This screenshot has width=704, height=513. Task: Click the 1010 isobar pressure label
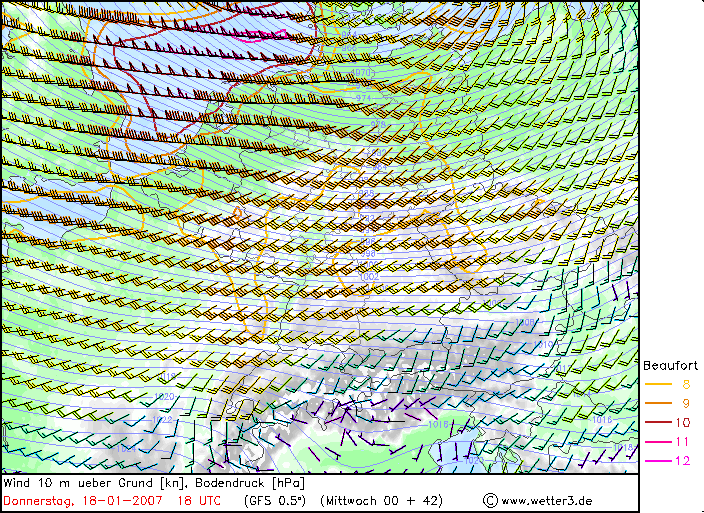click(543, 344)
